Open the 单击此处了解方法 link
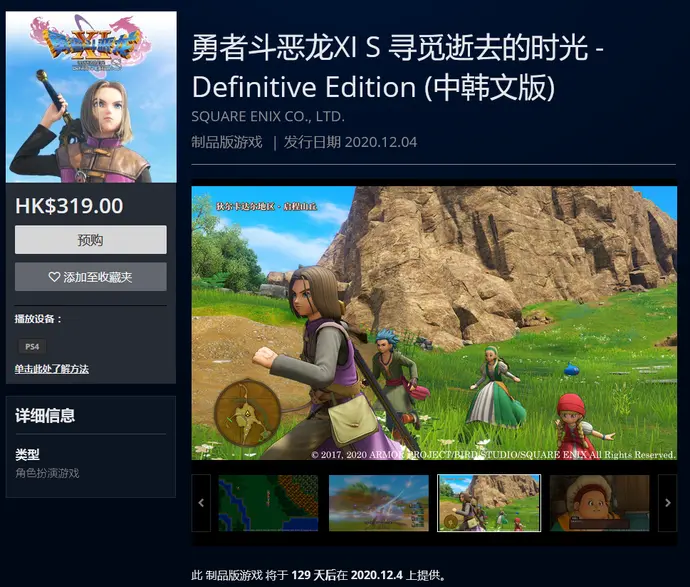The image size is (690, 587). (51, 369)
